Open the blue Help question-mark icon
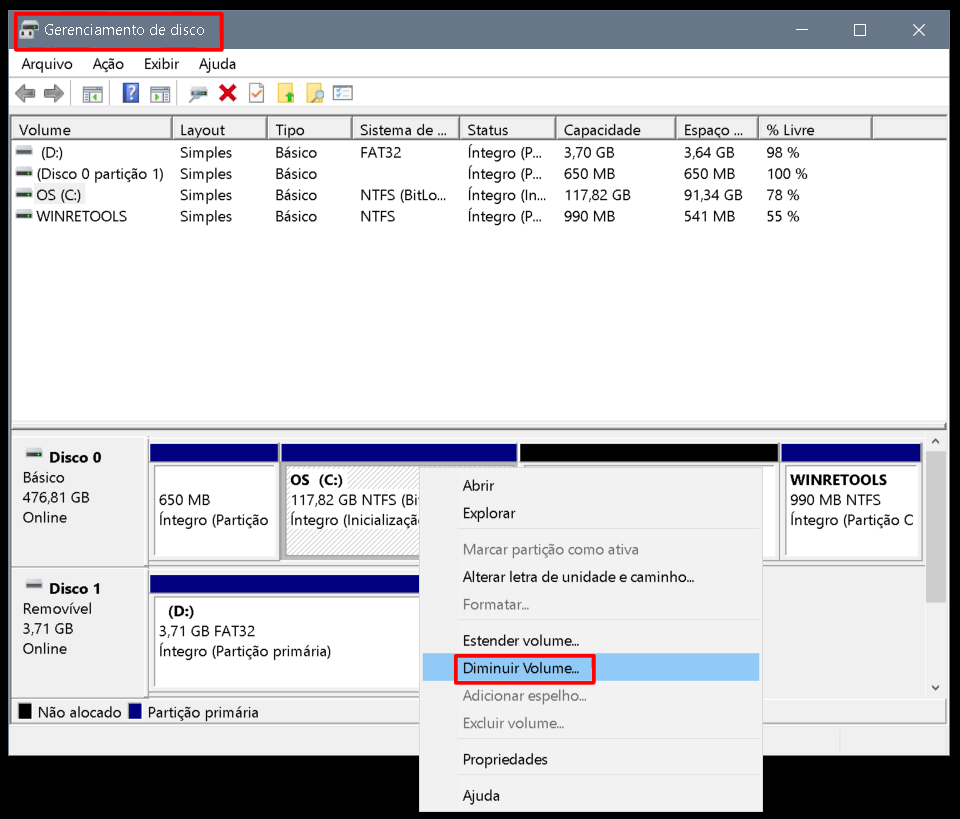 pyautogui.click(x=131, y=93)
